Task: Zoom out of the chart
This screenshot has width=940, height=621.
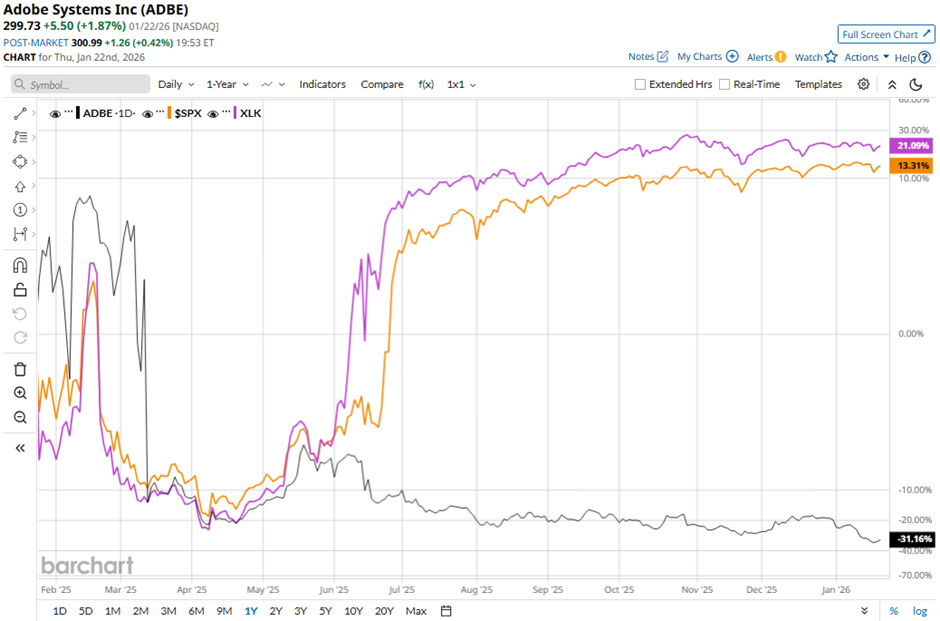Action: coord(20,417)
